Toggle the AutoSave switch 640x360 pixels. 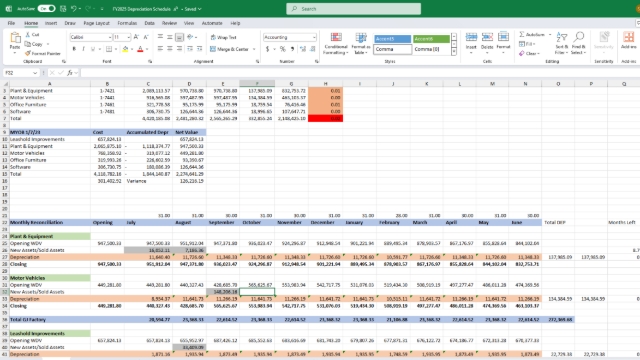tap(47, 9)
